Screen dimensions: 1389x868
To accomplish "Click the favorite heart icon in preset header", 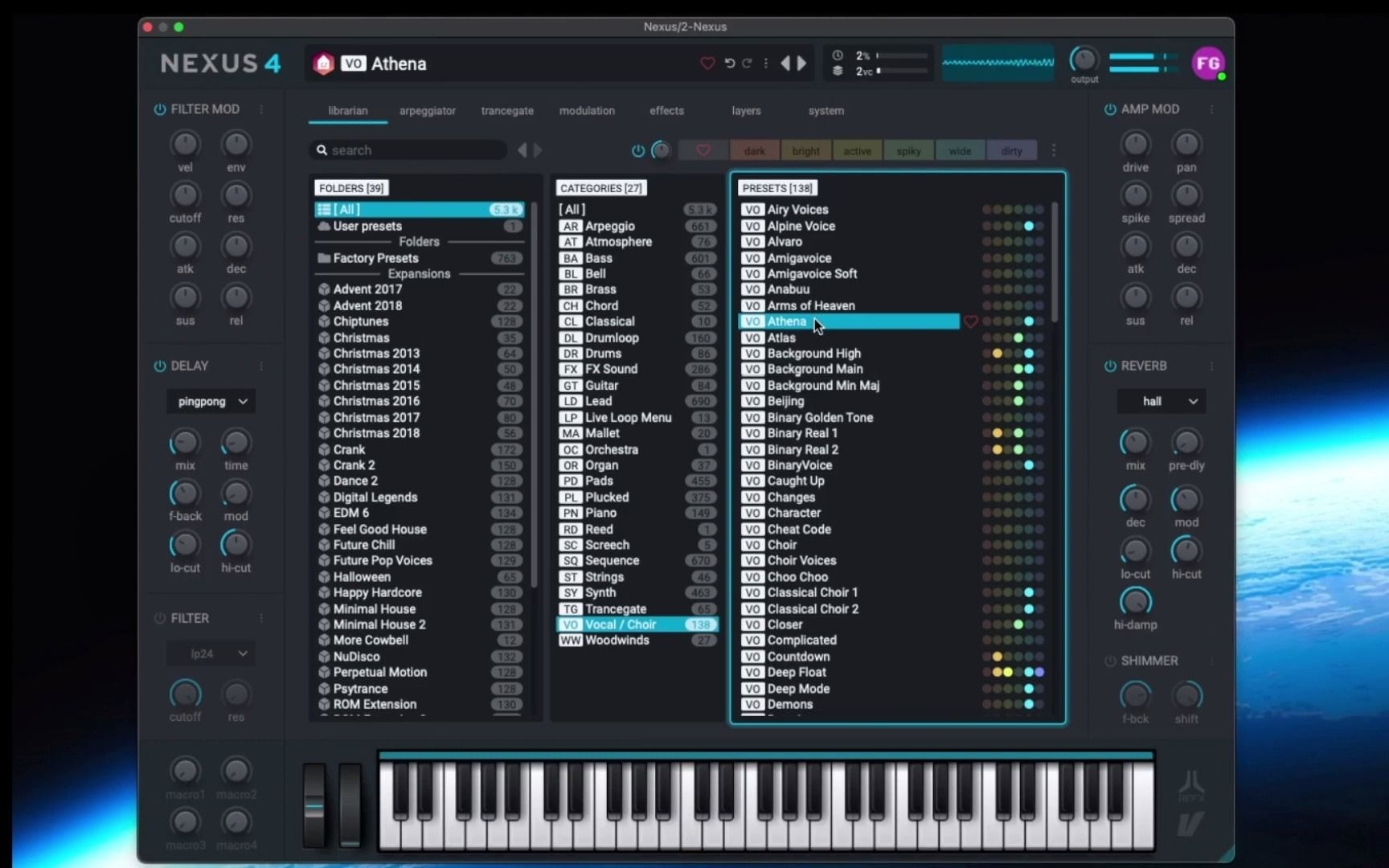I will (707, 63).
